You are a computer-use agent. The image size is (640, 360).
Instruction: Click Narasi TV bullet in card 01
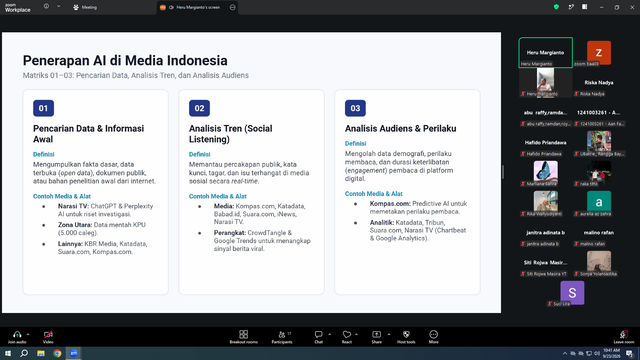tap(106, 210)
